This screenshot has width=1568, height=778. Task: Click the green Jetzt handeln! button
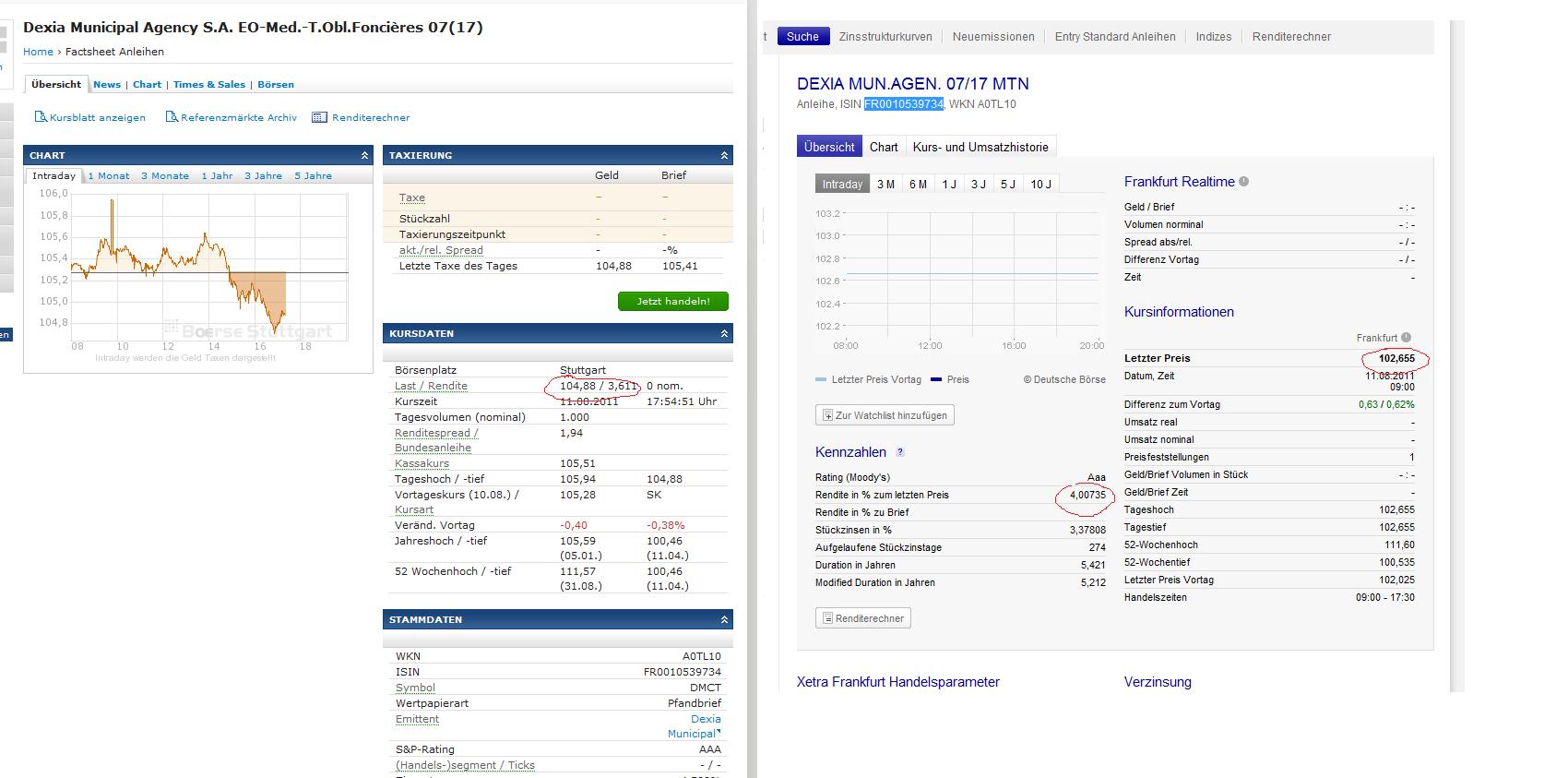click(x=673, y=301)
